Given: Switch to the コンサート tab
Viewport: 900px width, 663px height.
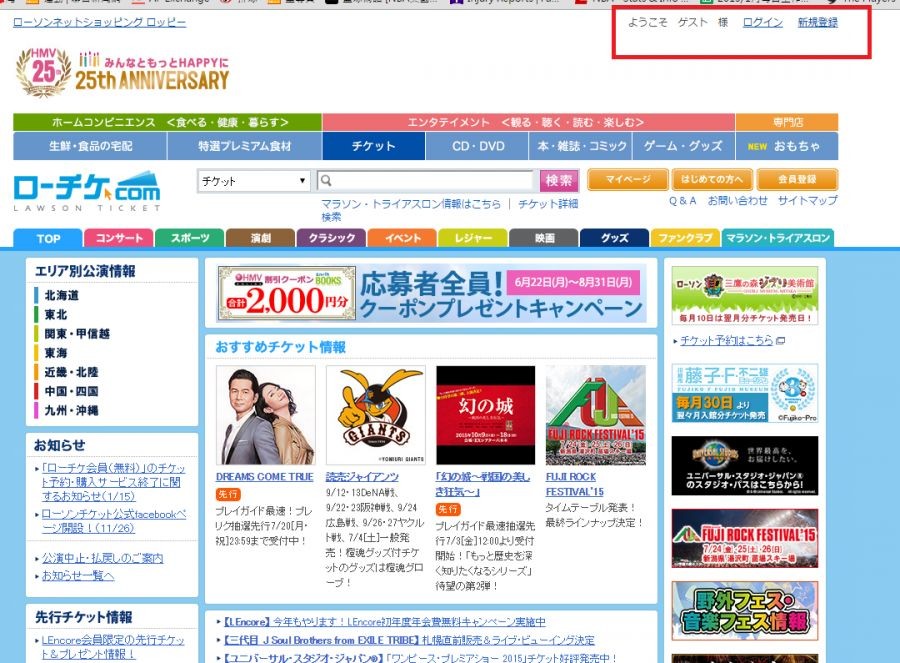Looking at the screenshot, I should tap(119, 238).
